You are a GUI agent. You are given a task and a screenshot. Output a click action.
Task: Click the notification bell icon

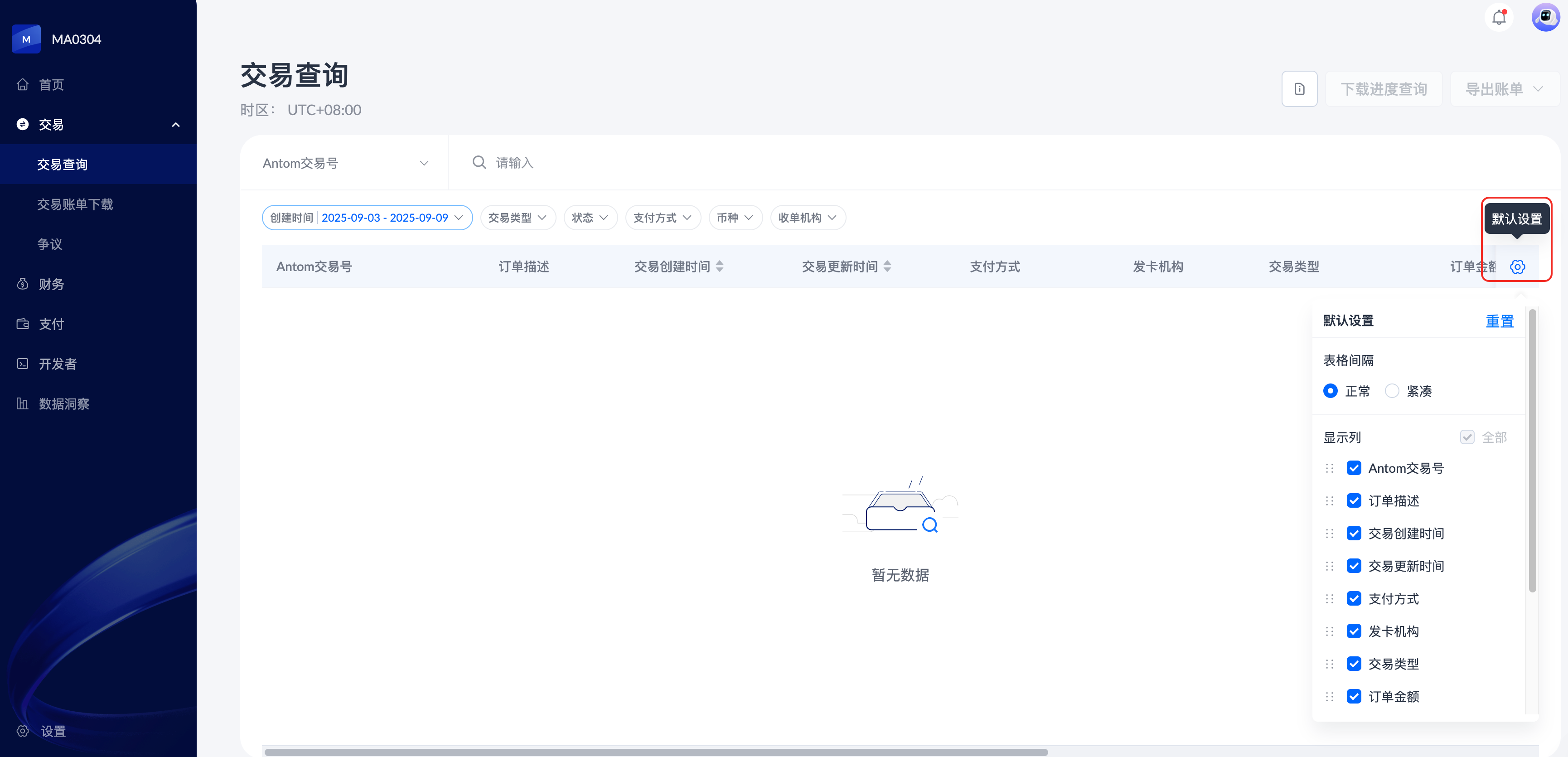(x=1499, y=17)
